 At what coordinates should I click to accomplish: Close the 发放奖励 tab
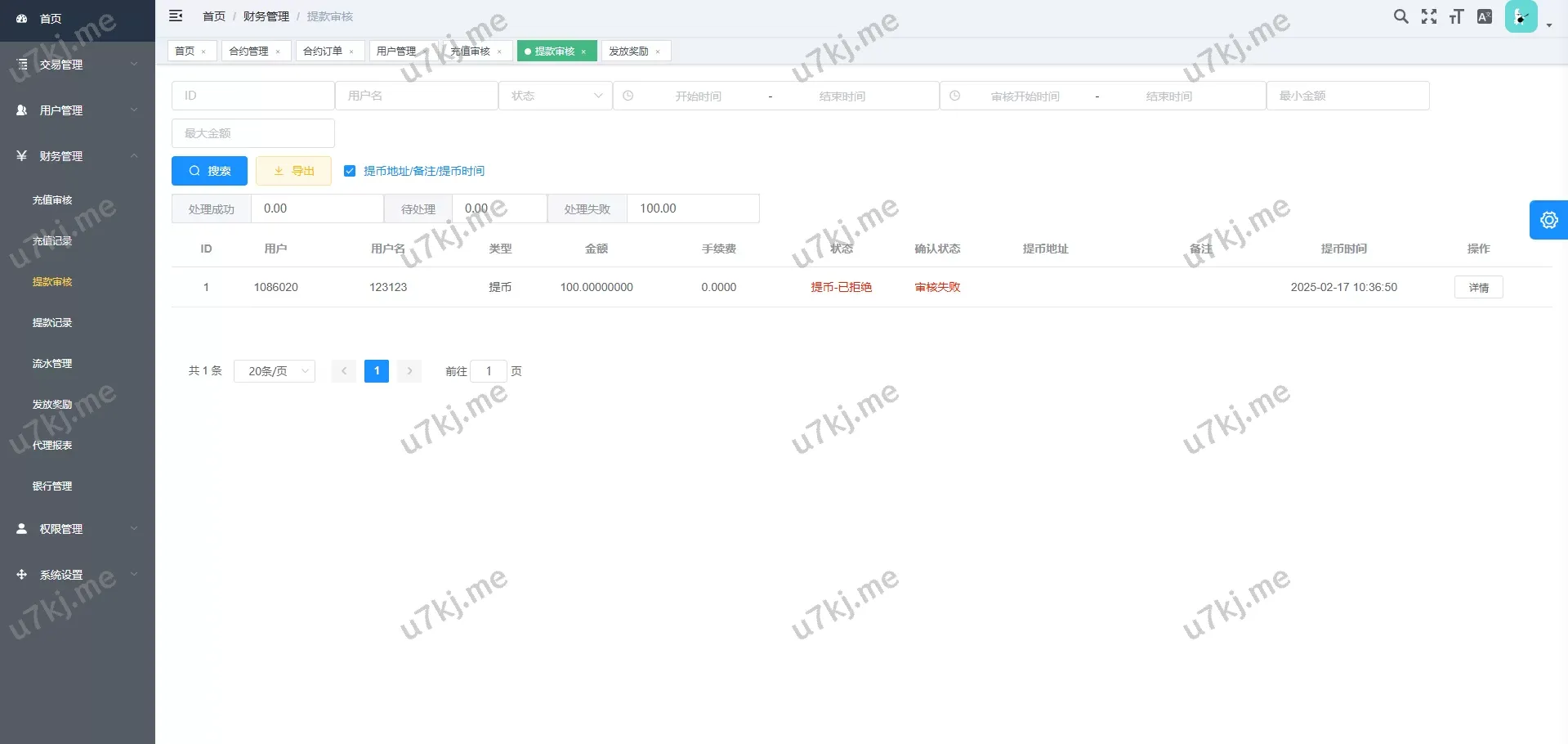[658, 52]
